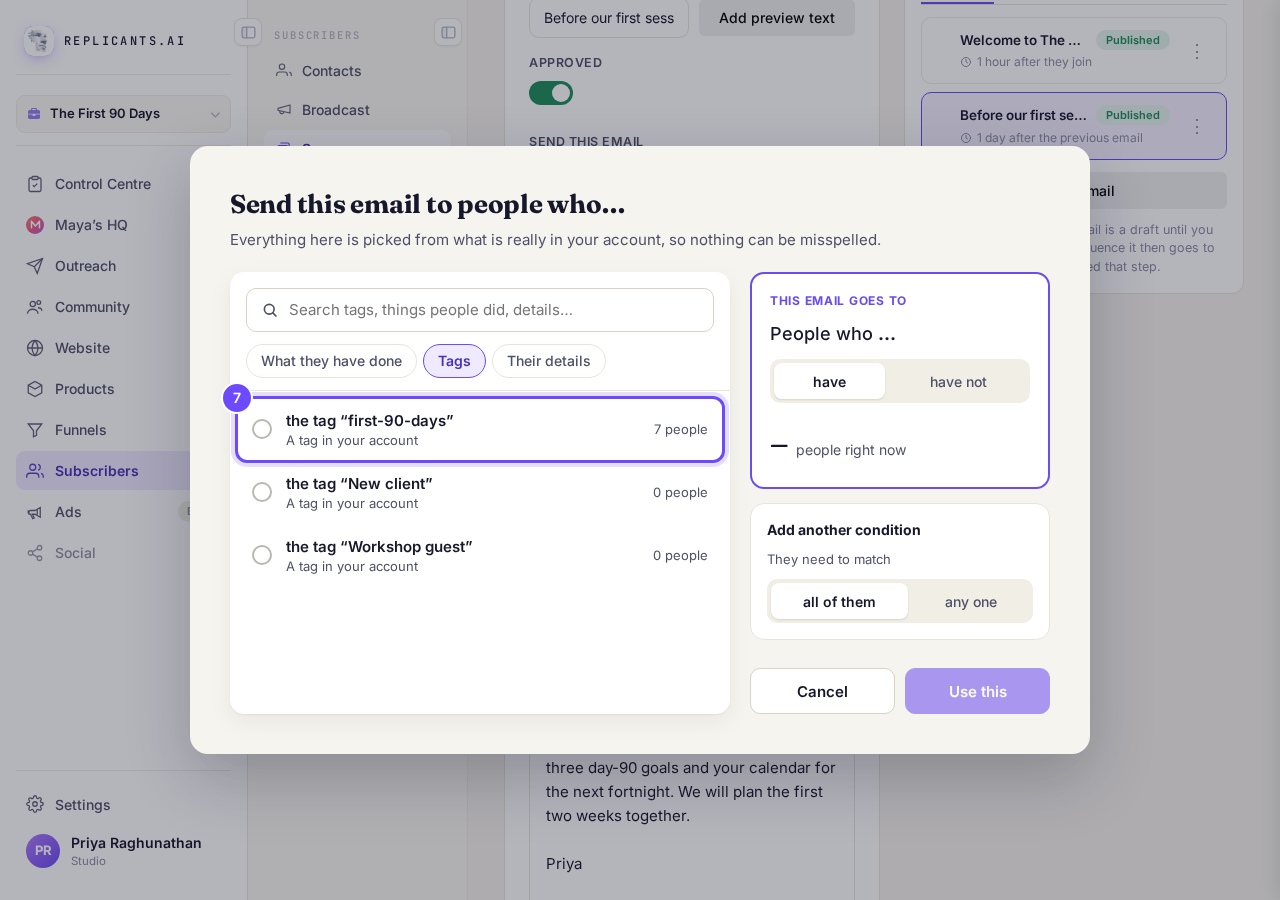Open Control Centre clipboard icon
Image resolution: width=1280 pixels, height=900 pixels.
pyautogui.click(x=35, y=184)
